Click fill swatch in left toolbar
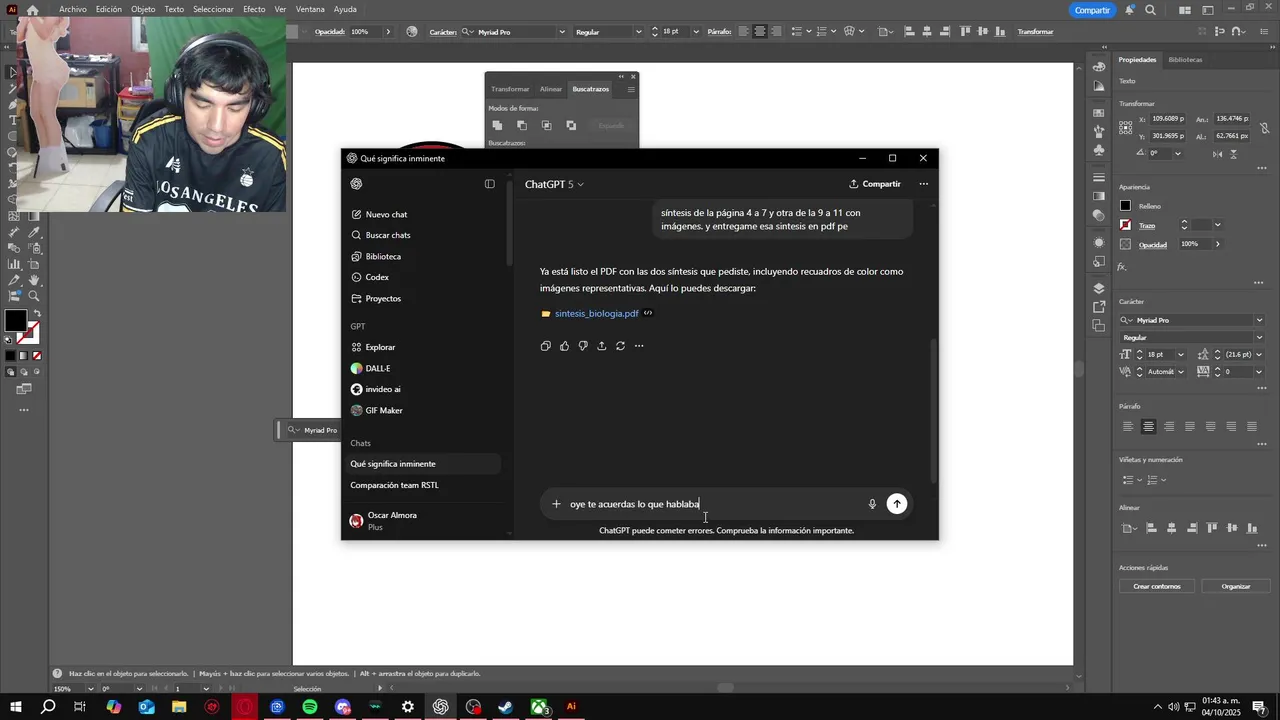This screenshot has width=1280, height=720. click(x=15, y=321)
